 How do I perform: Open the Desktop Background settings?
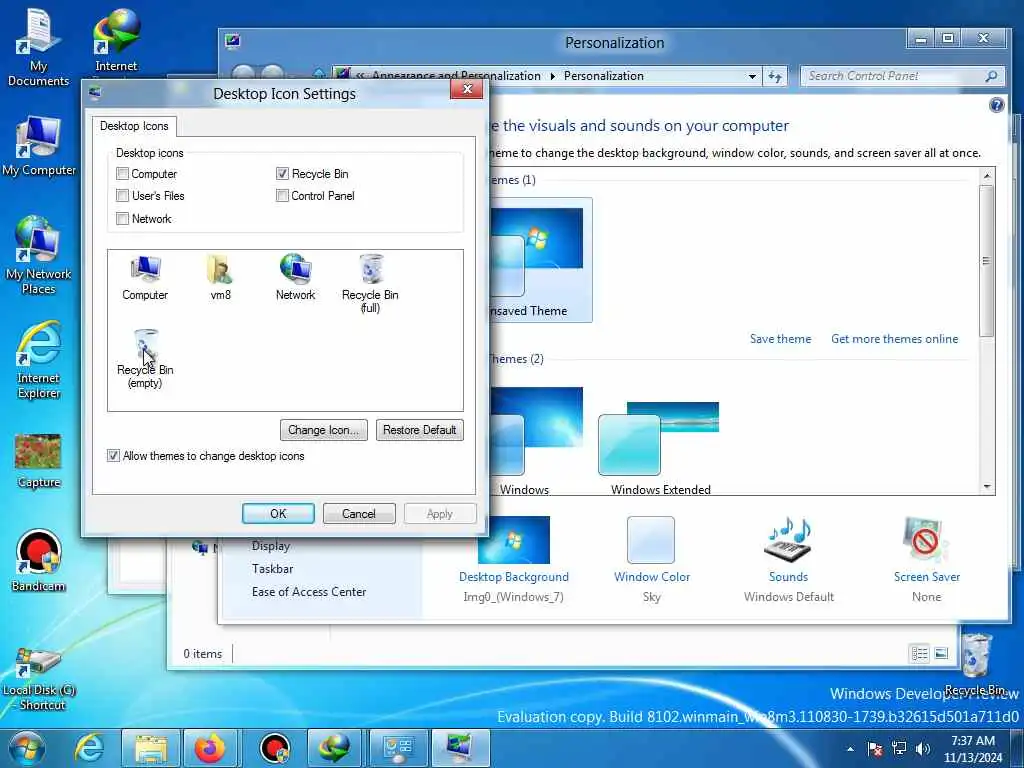(x=514, y=559)
